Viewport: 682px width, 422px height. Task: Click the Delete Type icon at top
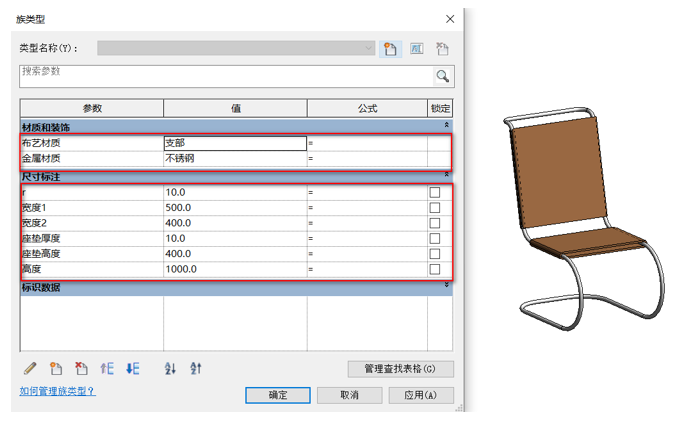coord(442,49)
